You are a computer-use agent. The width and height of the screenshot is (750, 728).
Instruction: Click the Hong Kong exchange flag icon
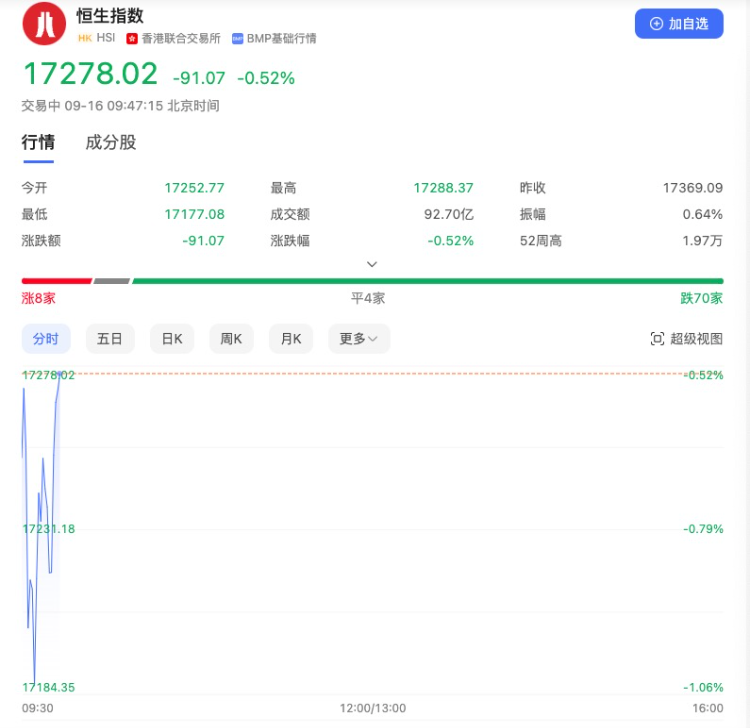tap(132, 39)
